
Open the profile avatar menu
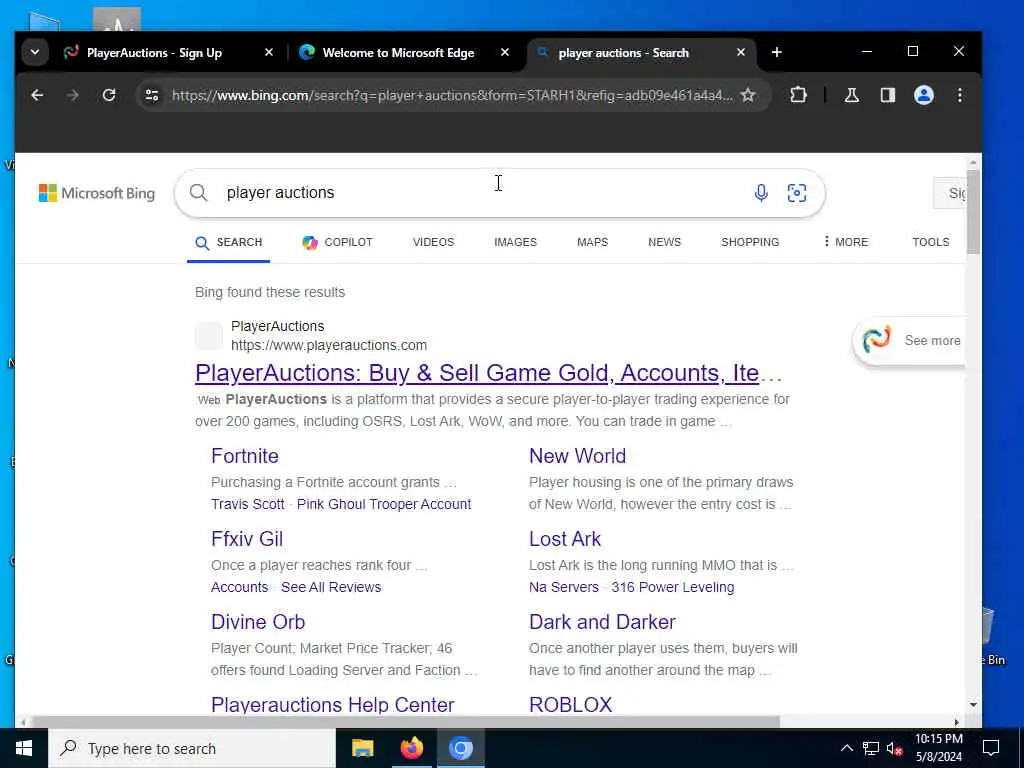[x=923, y=95]
